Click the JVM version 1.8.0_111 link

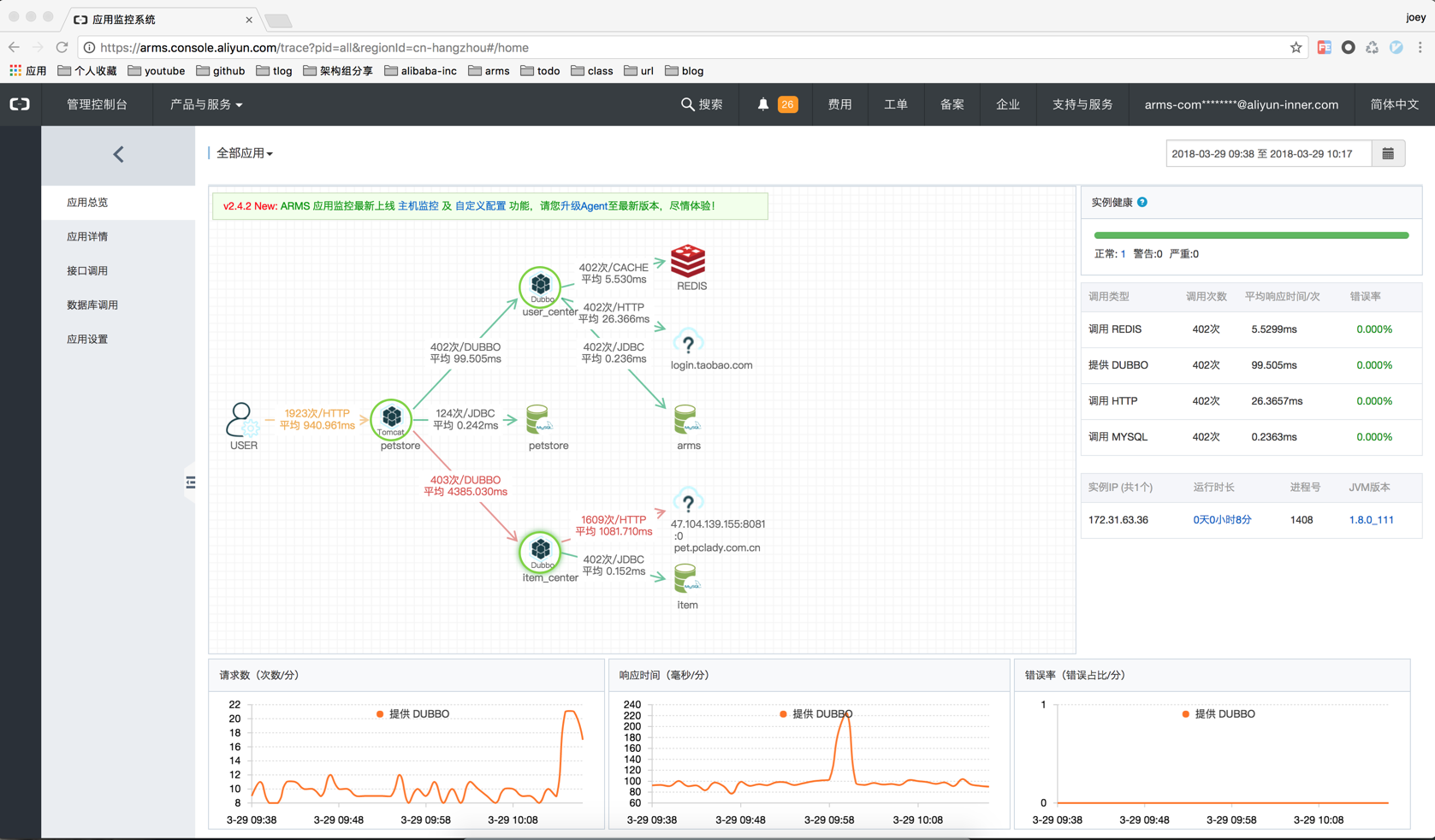click(x=1371, y=520)
